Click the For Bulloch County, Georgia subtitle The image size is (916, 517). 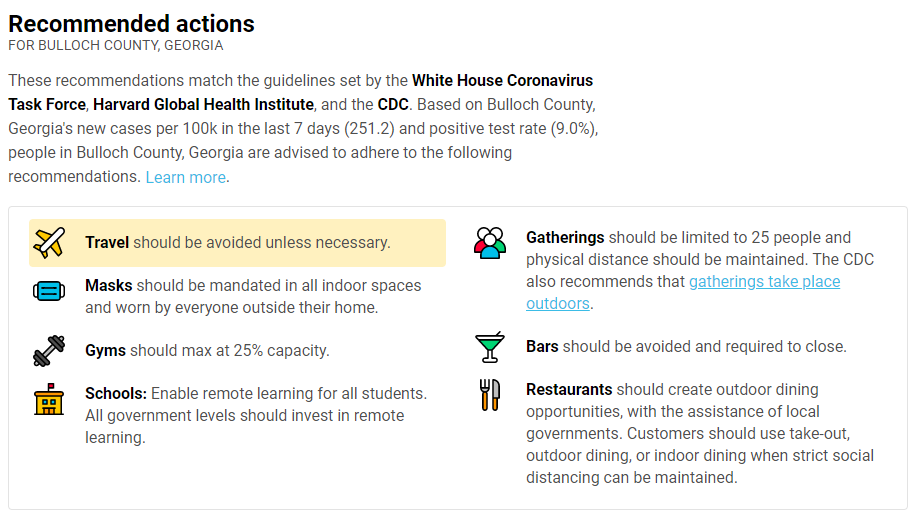(116, 46)
